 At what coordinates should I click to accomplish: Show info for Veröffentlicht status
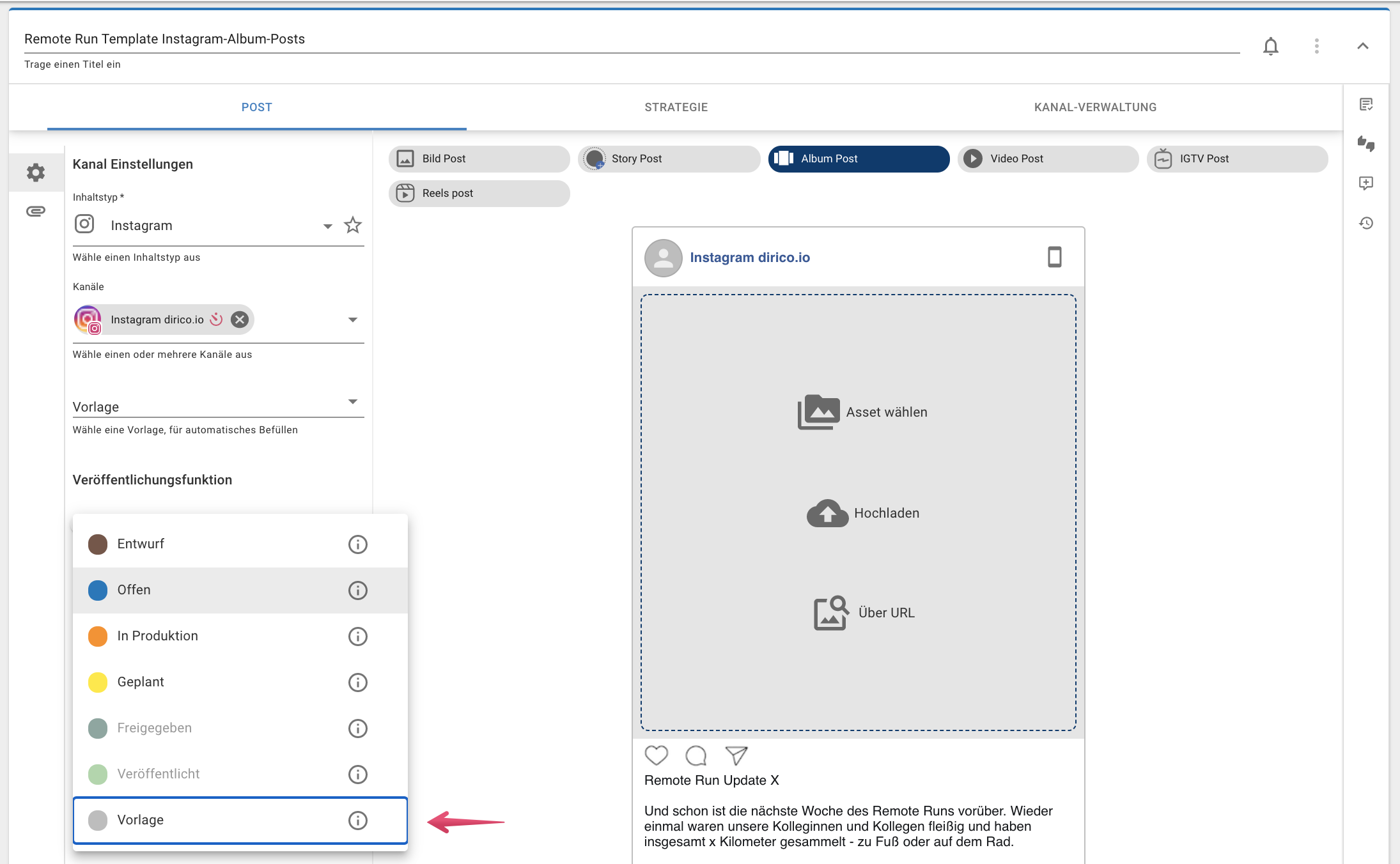358,775
